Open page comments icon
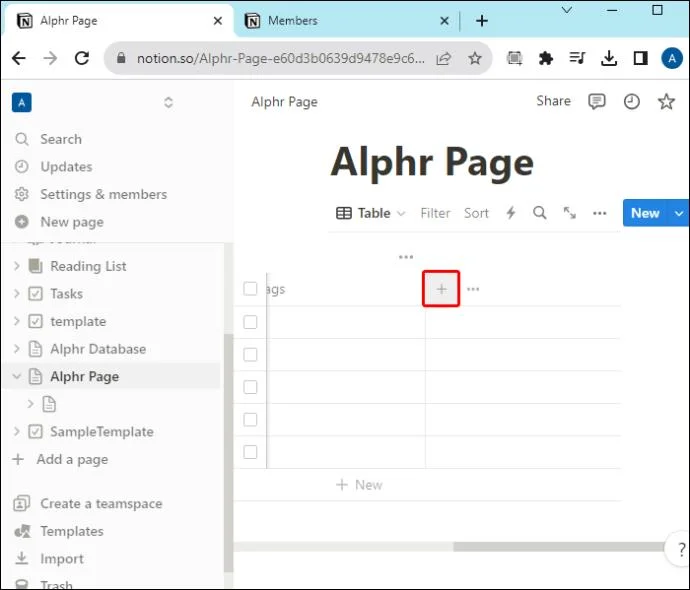This screenshot has width=690, height=590. tap(597, 102)
